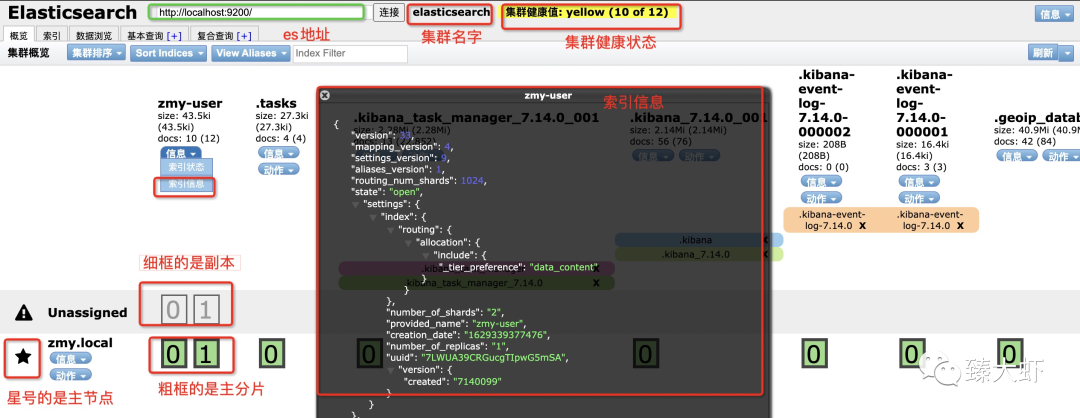The image size is (1080, 418).
Task: Click the star master-node icon for zmy.local
Action: click(23, 356)
